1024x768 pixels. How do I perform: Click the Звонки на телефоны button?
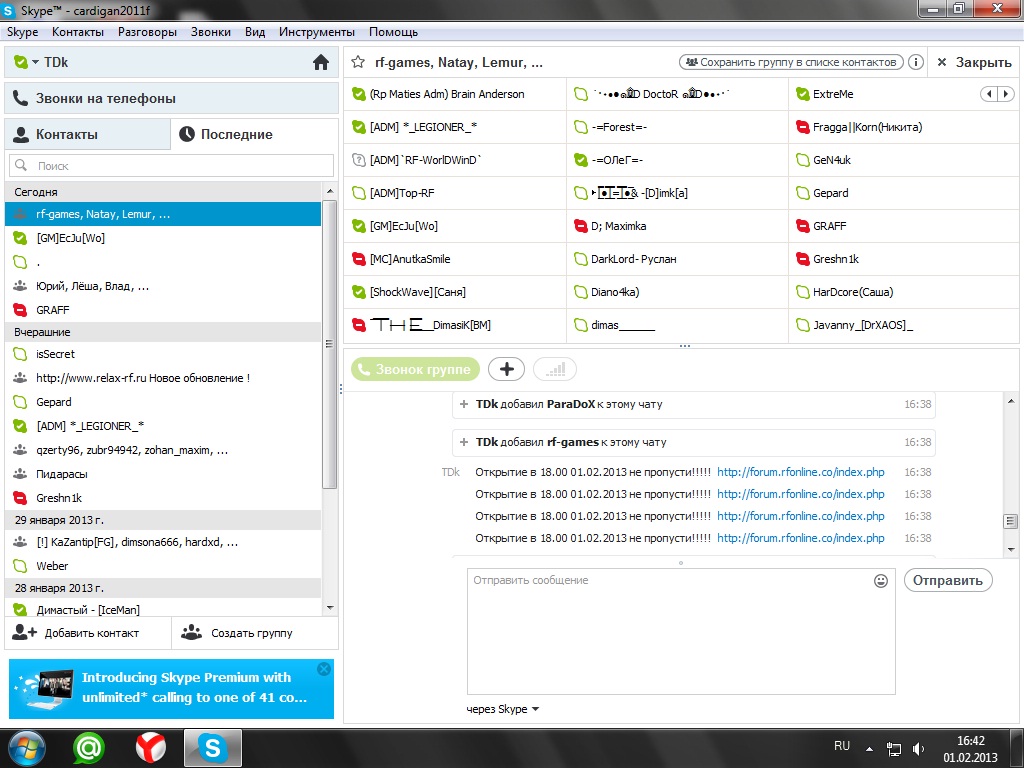coord(171,98)
